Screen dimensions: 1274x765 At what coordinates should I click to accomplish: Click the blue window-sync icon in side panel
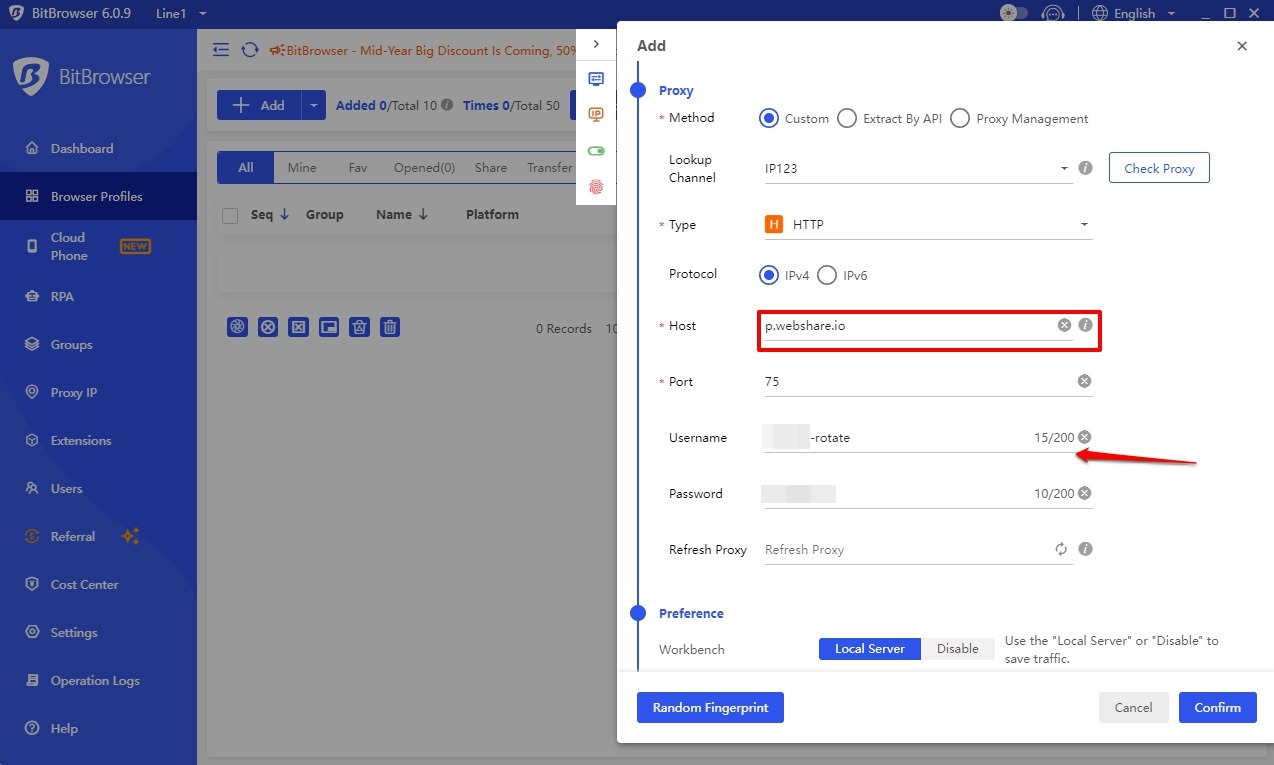596,79
